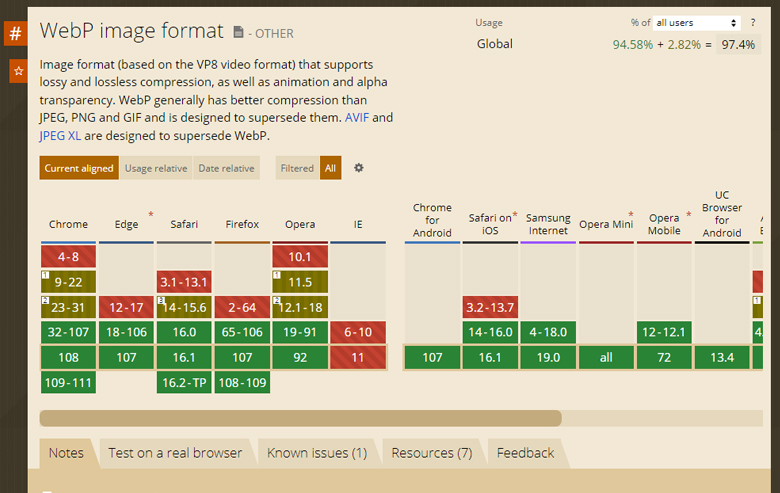Select IE 11 cell
780x493 pixels.
click(x=358, y=358)
